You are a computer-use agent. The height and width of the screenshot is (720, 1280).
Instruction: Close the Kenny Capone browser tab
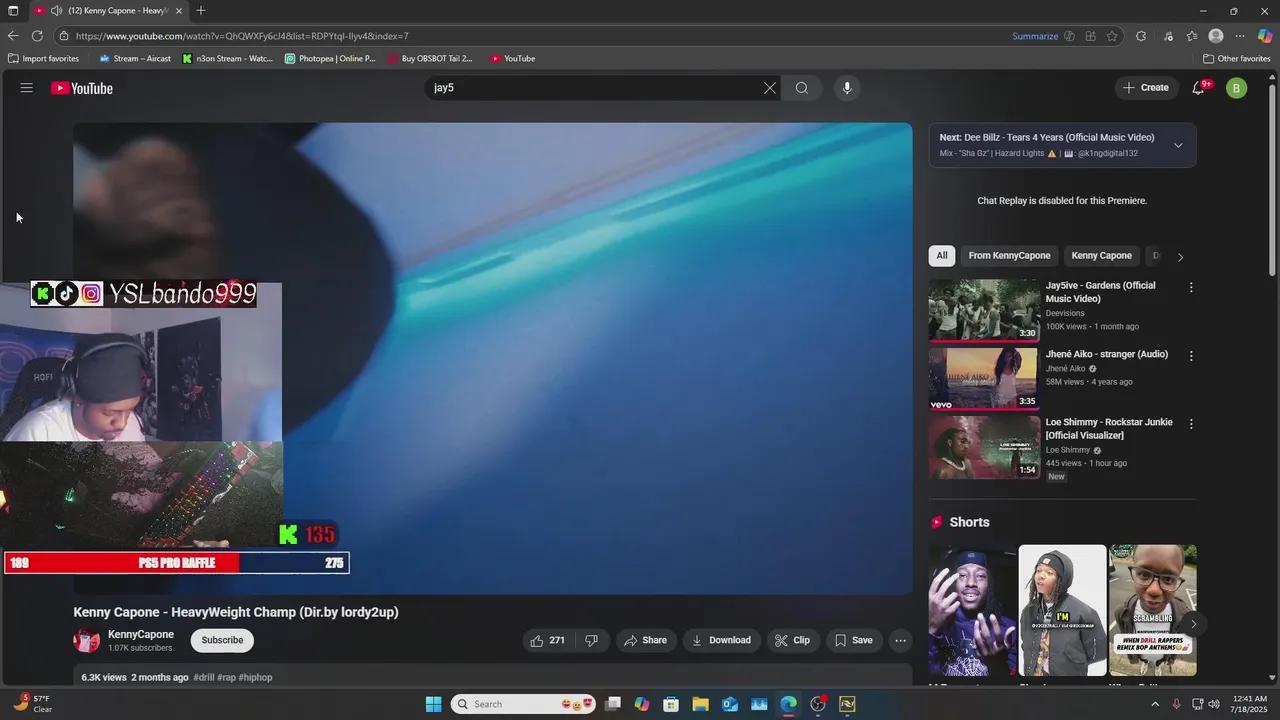(179, 11)
